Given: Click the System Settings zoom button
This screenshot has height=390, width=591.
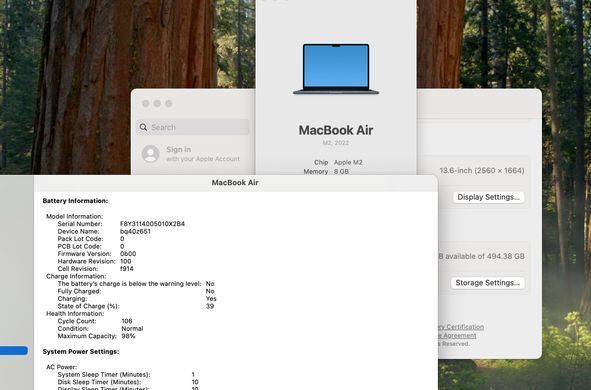Looking at the screenshot, I should (x=168, y=104).
